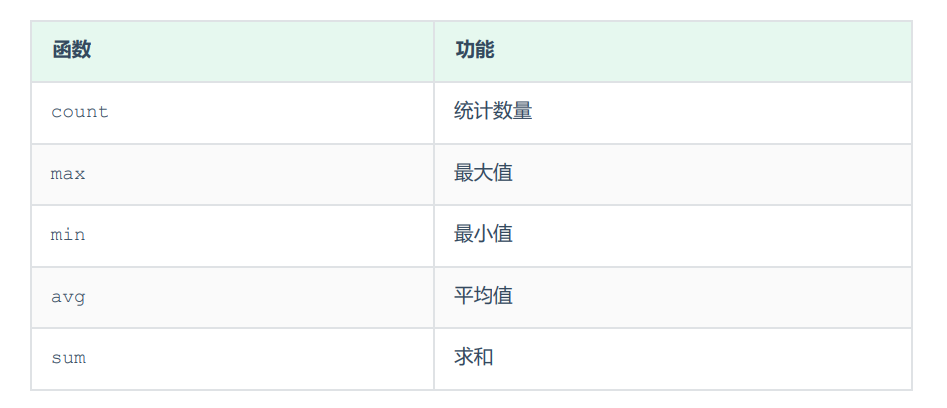947x408 pixels.
Task: Select the sum function name
Action: coord(68,358)
